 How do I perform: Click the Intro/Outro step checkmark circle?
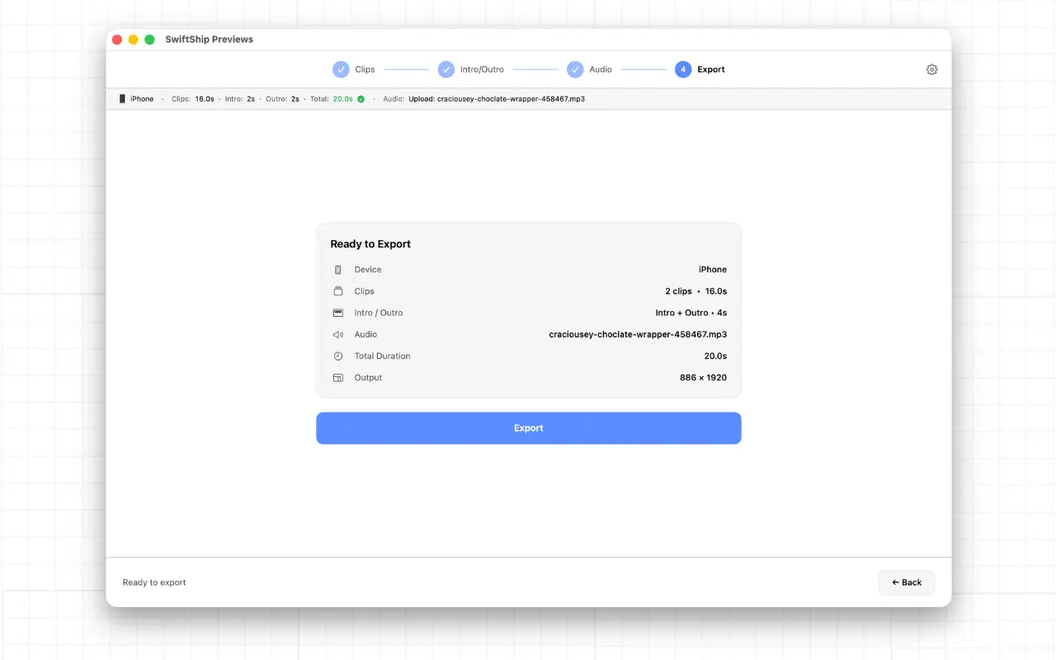(x=446, y=69)
